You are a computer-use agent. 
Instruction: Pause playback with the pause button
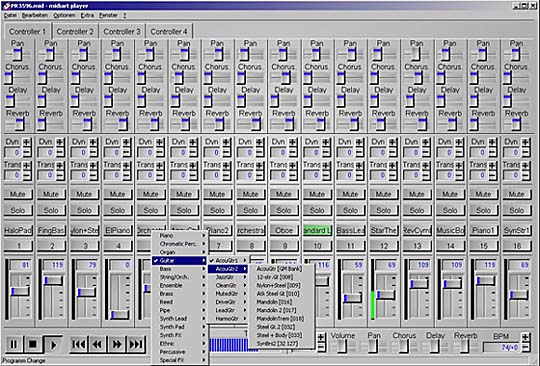[x=14, y=344]
